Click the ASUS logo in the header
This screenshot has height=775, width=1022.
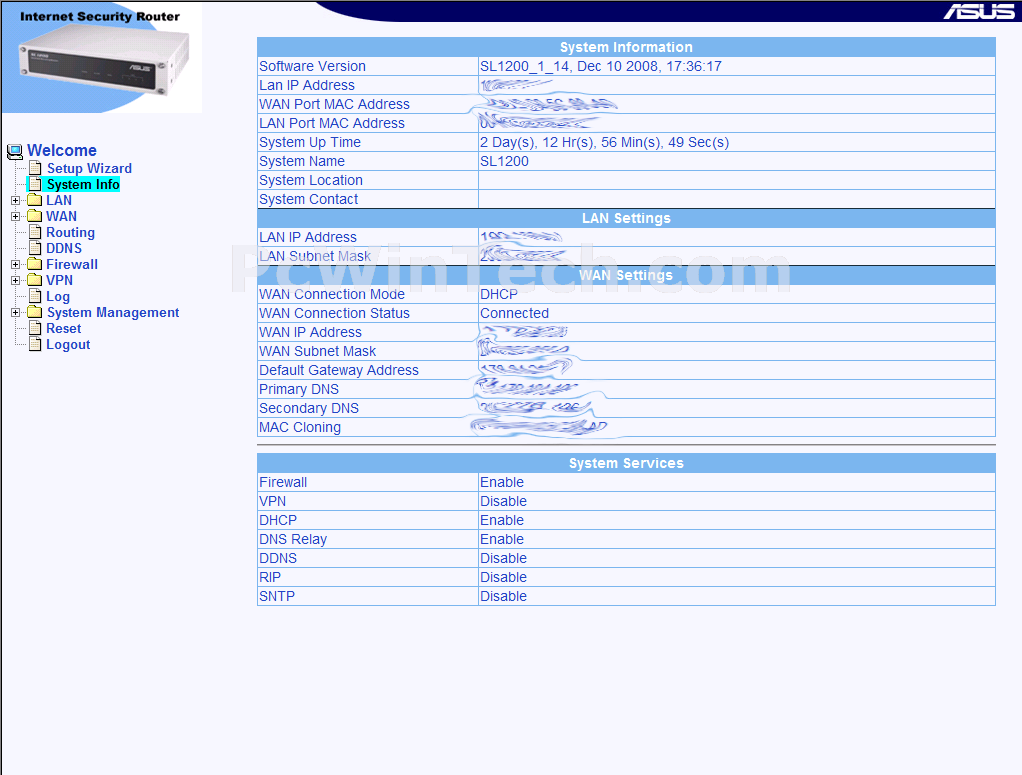[x=979, y=12]
